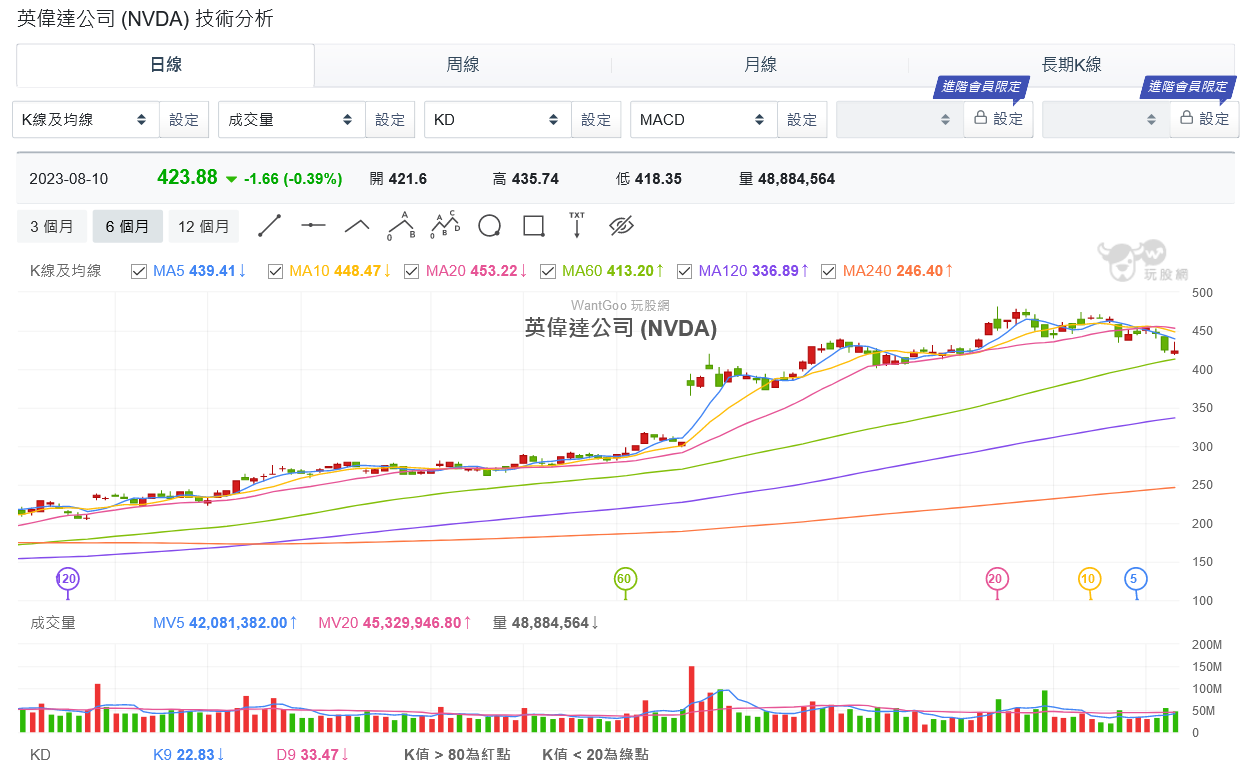Viewport: 1240px width, 760px height.
Task: Click the purple 120 moving average marker
Action: coord(68,578)
